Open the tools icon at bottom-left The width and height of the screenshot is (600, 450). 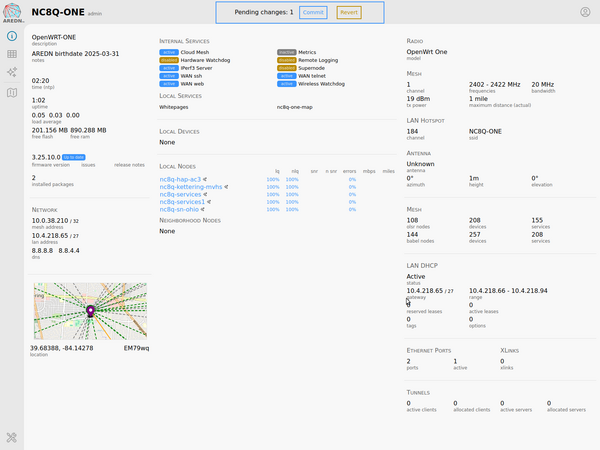12,437
